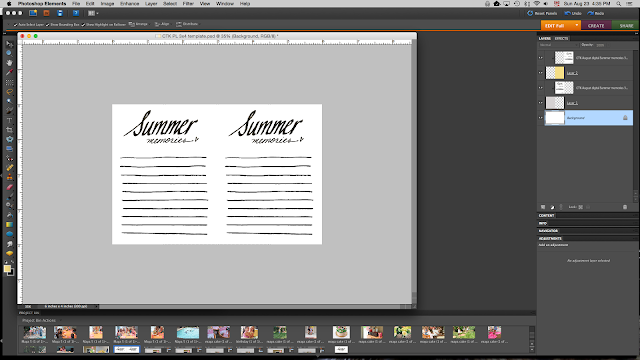Select the Horizontal Type tool
The width and height of the screenshot is (640, 360).
pyautogui.click(x=9, y=120)
